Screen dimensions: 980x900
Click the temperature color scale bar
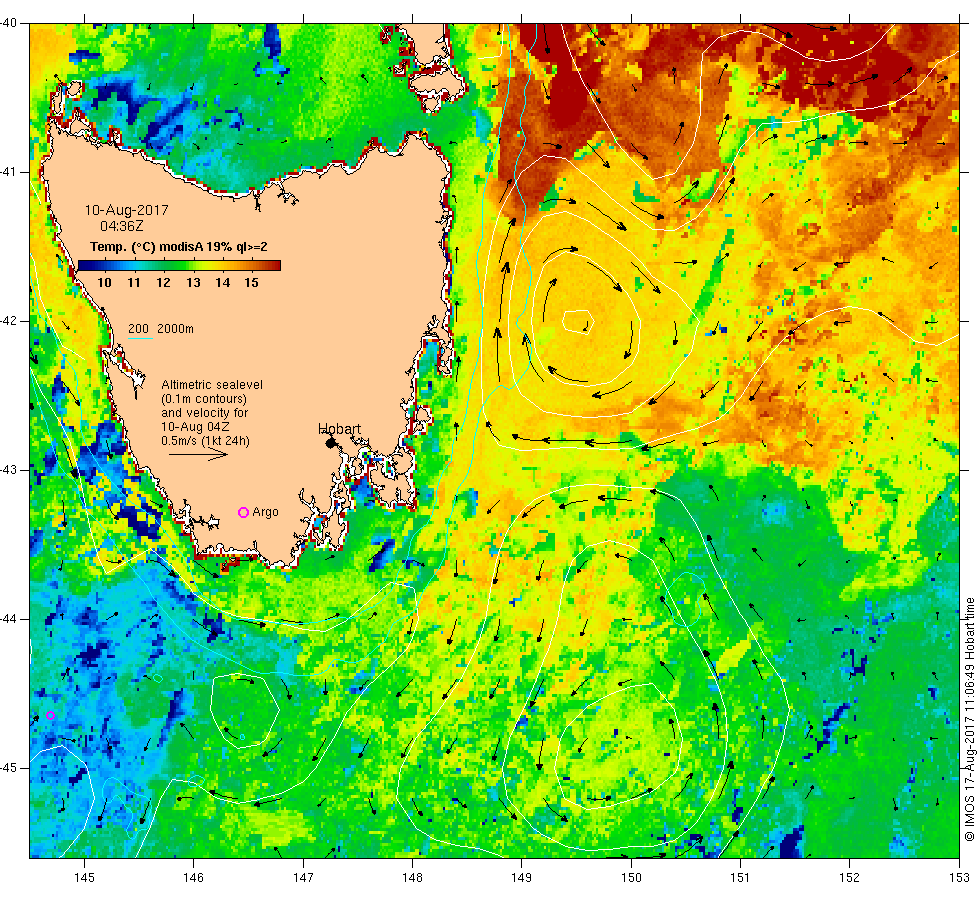(x=179, y=266)
